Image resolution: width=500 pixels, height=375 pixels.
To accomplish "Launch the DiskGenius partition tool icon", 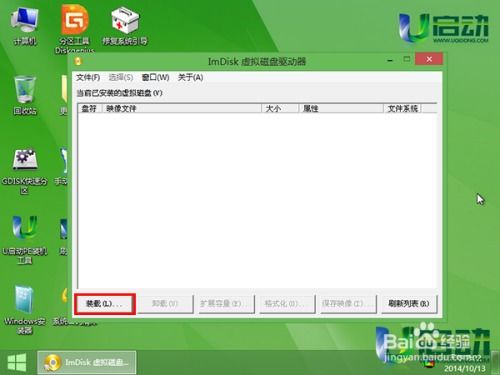I will tap(75, 28).
